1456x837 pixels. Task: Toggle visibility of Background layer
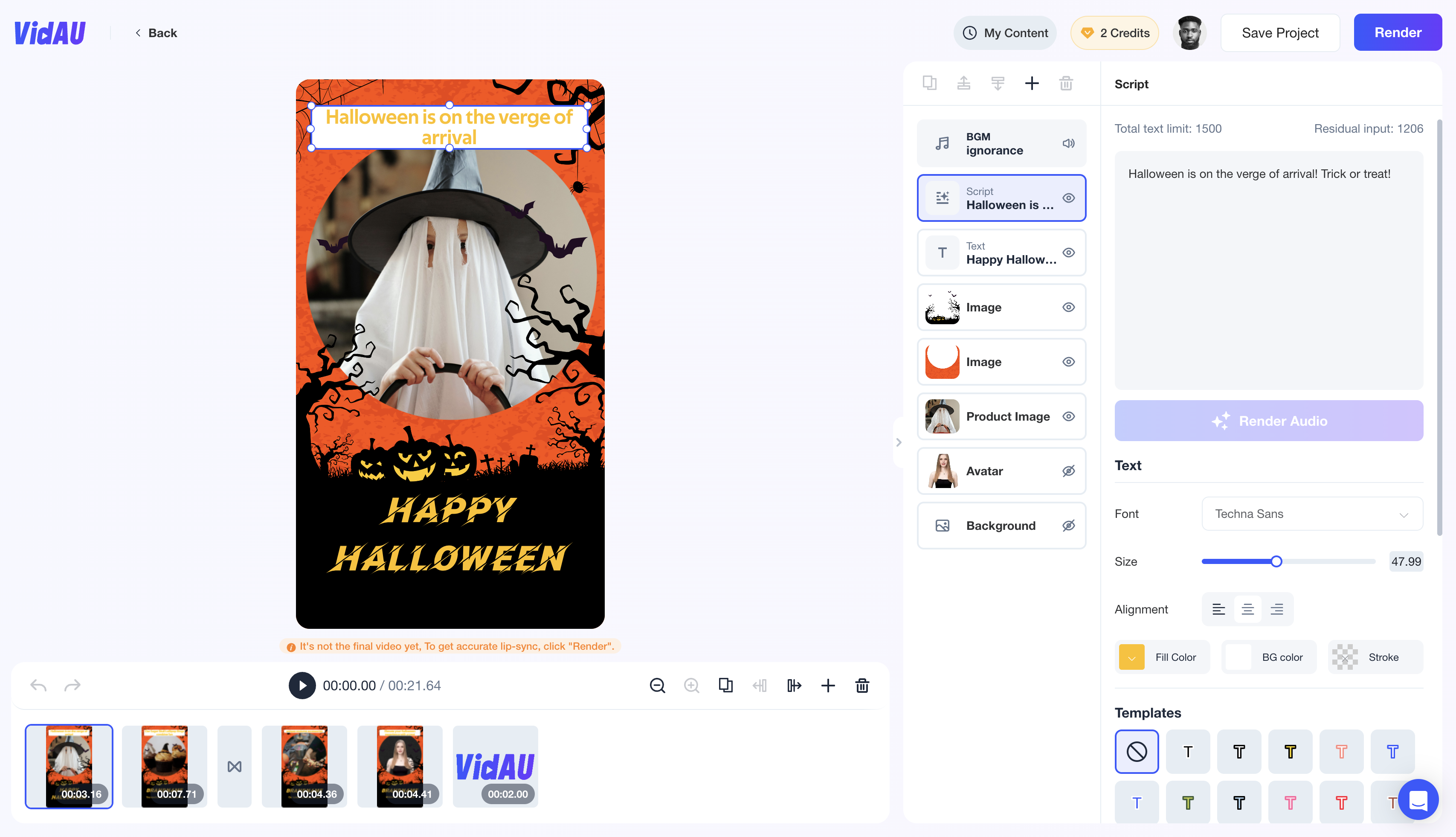coord(1068,525)
